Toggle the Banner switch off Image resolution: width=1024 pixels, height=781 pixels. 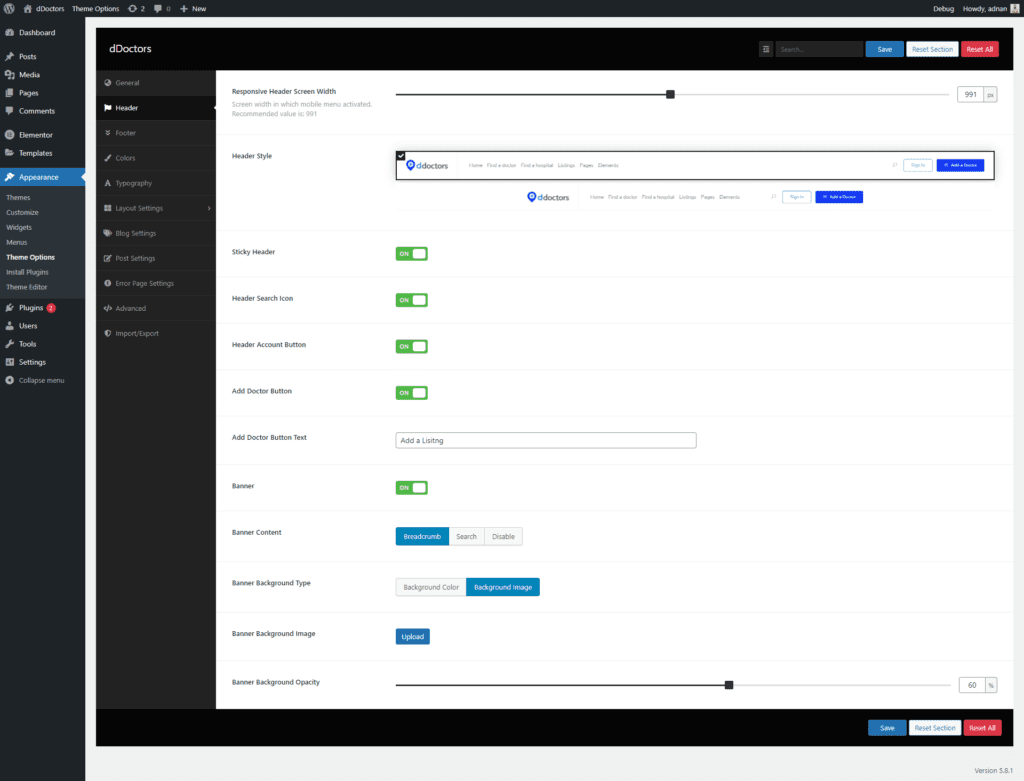click(411, 488)
